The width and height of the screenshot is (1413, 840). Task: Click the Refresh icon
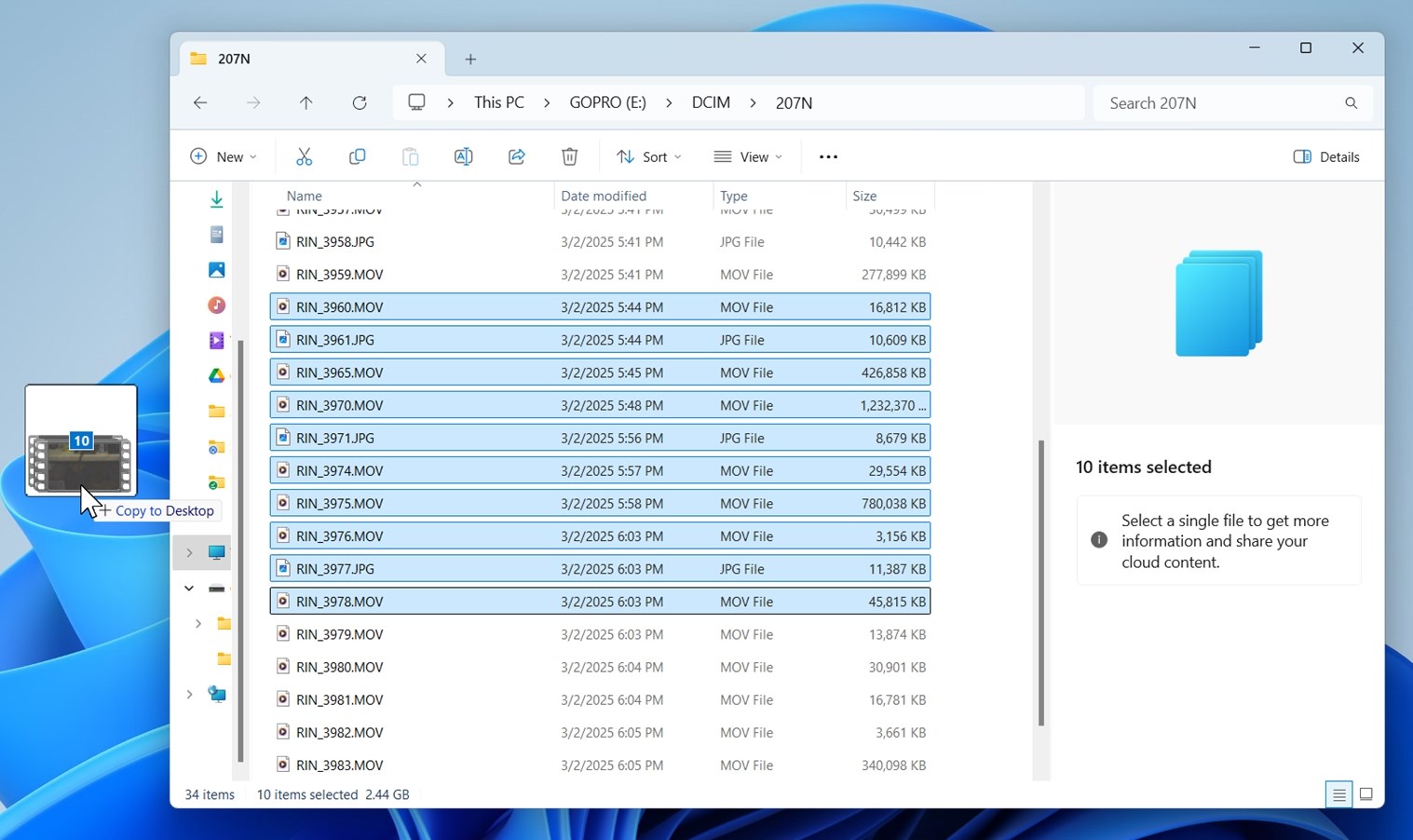360,102
